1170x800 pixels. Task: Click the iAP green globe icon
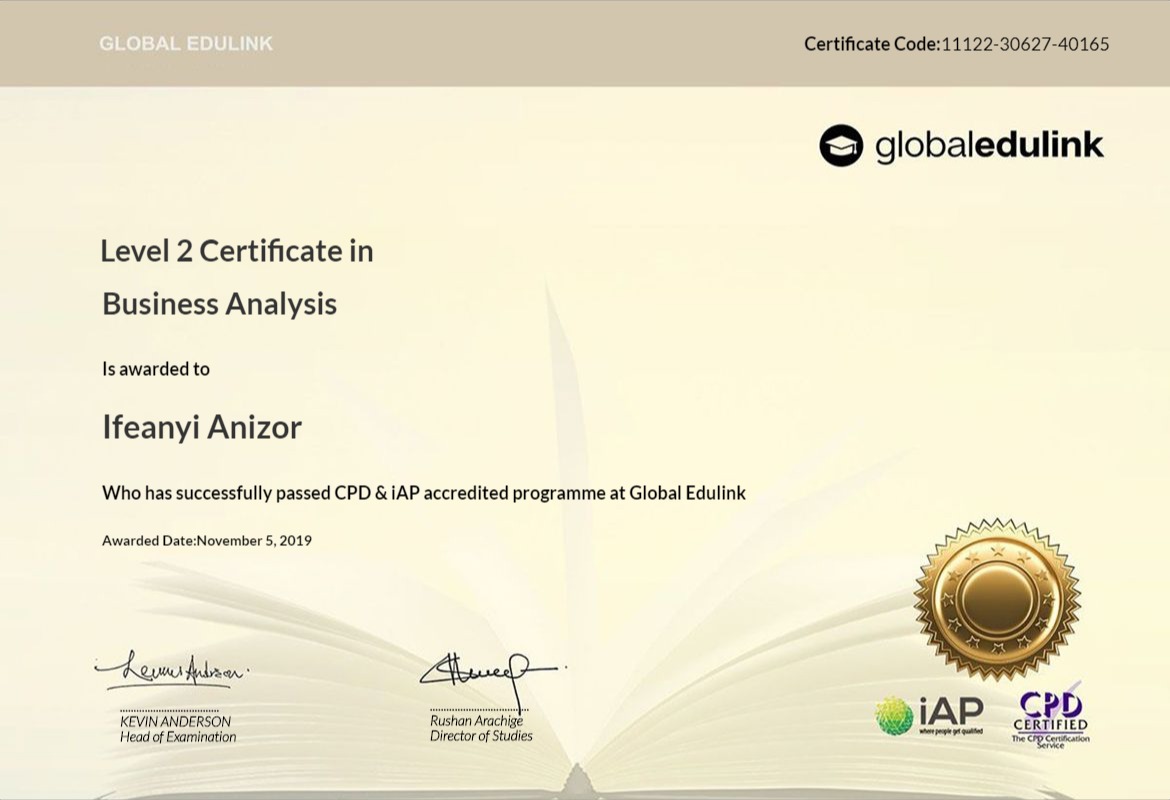pos(894,716)
